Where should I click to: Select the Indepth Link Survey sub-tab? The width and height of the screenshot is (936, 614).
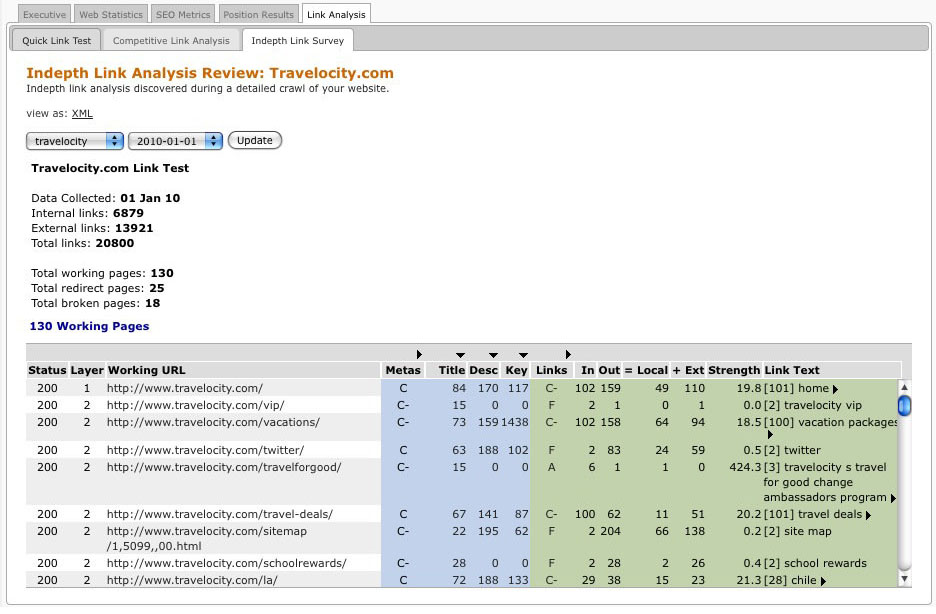point(297,41)
